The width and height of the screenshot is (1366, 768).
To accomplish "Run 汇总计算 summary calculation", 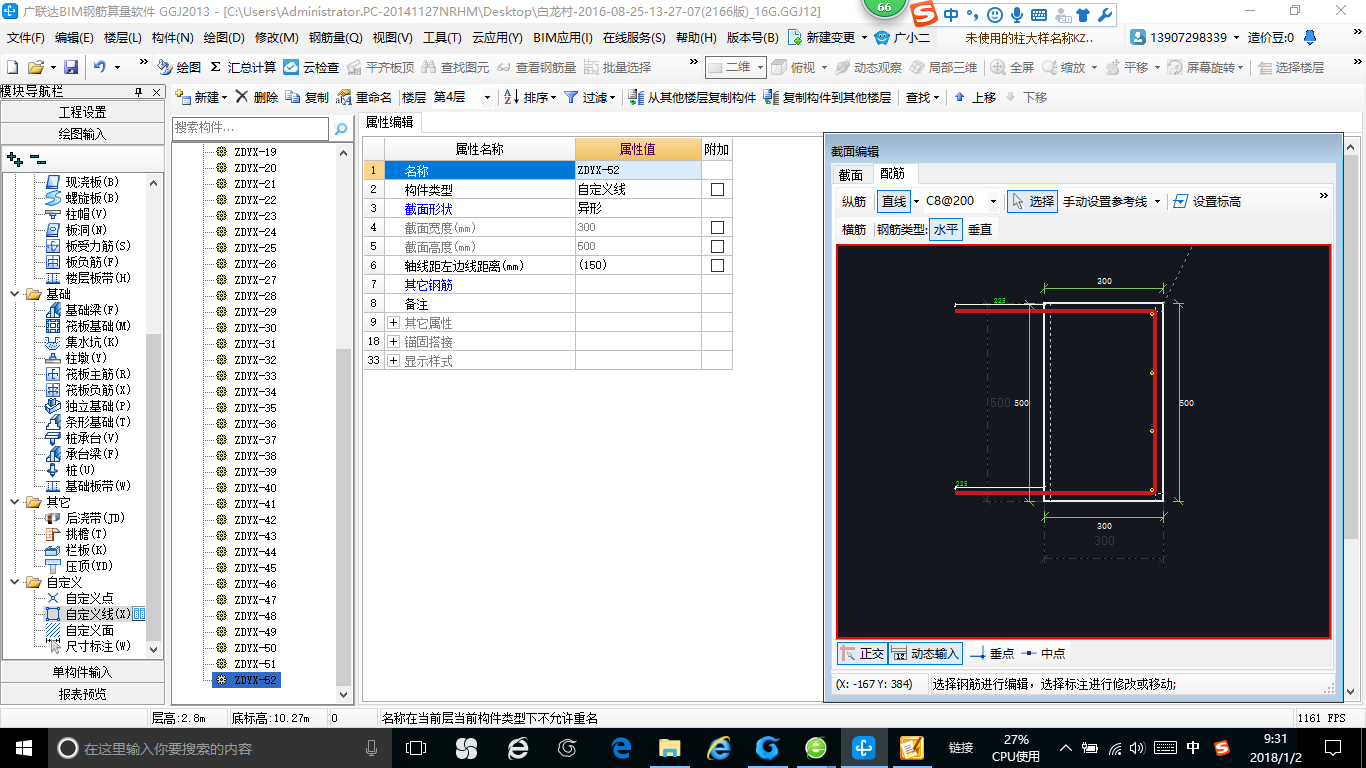I will [x=243, y=67].
